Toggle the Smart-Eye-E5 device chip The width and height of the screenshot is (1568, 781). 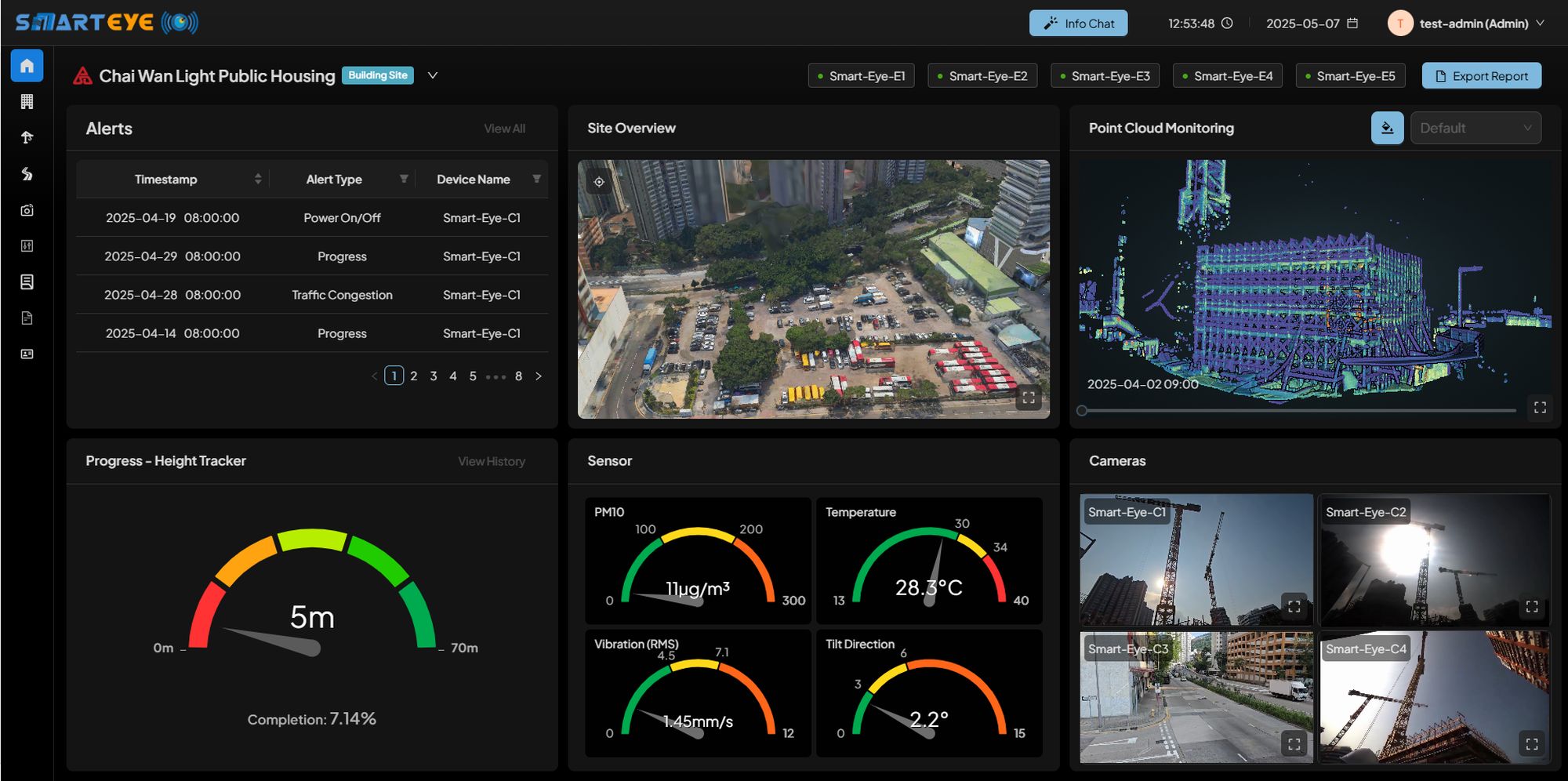click(1350, 76)
